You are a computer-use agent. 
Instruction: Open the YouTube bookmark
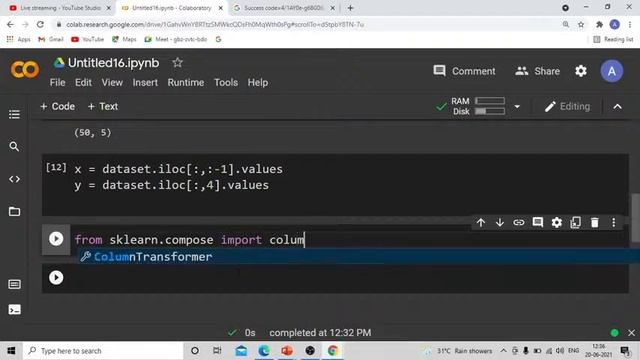pyautogui.click(x=87, y=40)
